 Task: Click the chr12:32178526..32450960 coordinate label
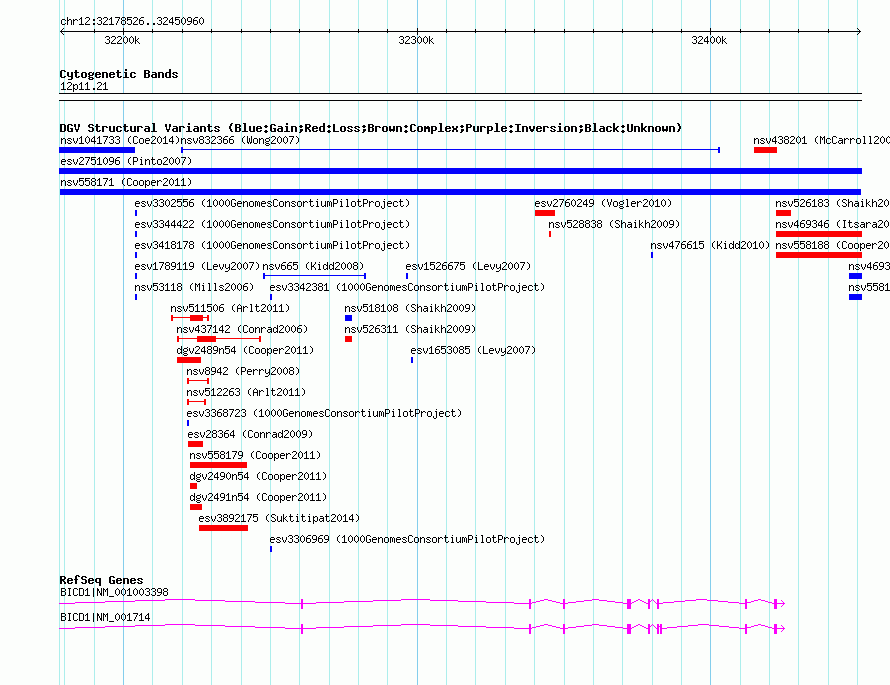click(132, 22)
